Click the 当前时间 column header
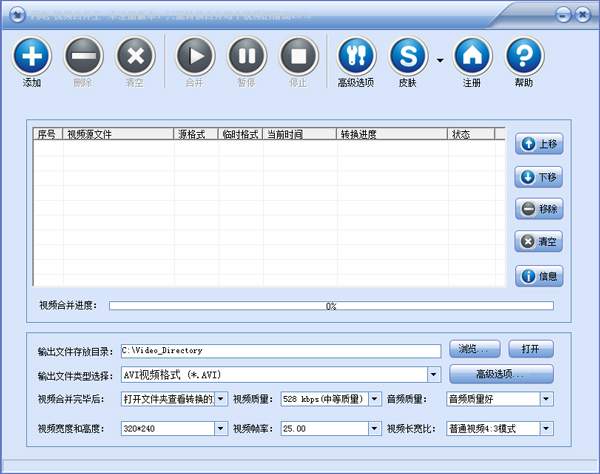Viewport: 600px width, 474px height. point(300,134)
